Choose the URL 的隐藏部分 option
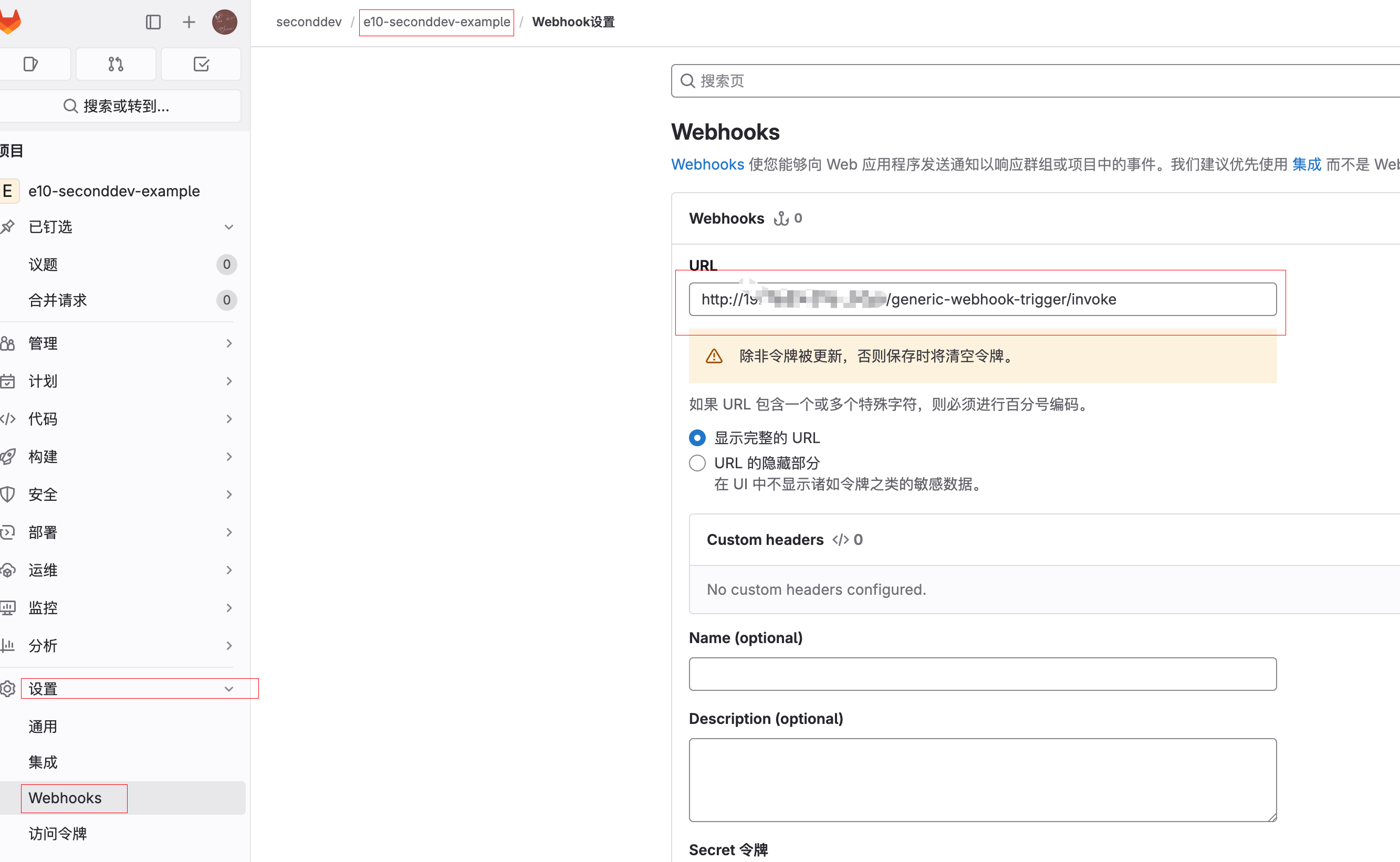1400x862 pixels. coord(697,463)
